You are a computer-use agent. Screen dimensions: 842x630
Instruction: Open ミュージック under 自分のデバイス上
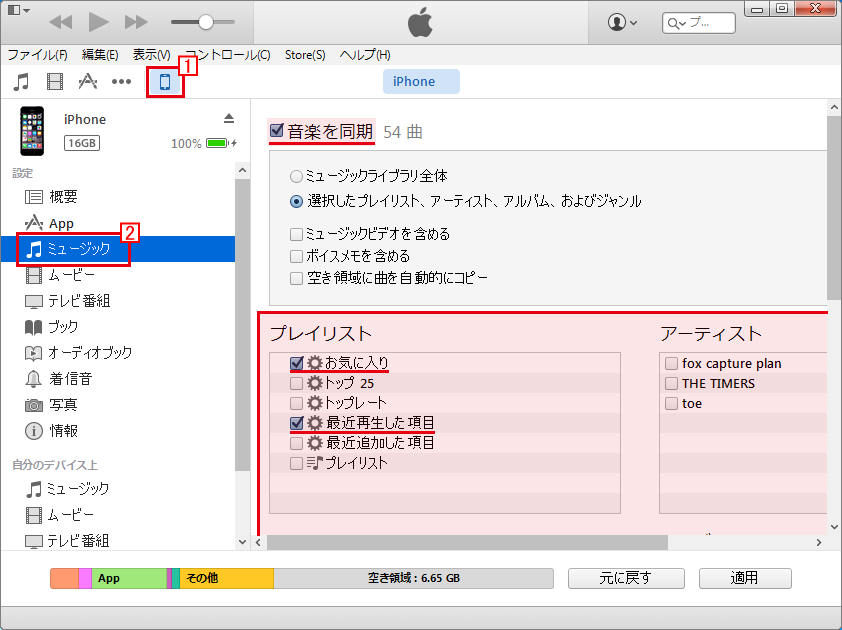pos(118,489)
